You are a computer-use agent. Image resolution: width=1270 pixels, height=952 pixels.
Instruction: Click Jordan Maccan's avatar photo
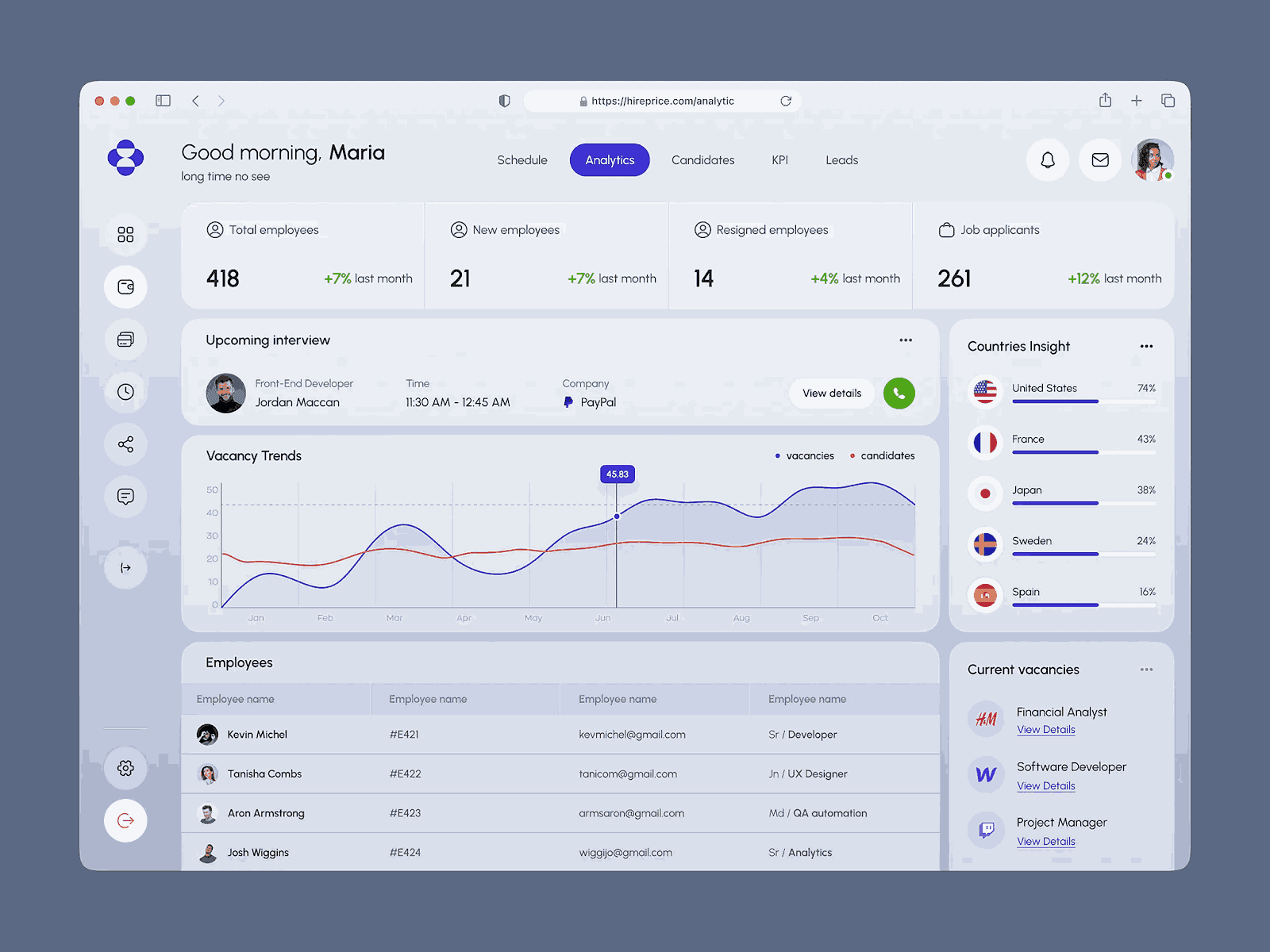click(225, 393)
